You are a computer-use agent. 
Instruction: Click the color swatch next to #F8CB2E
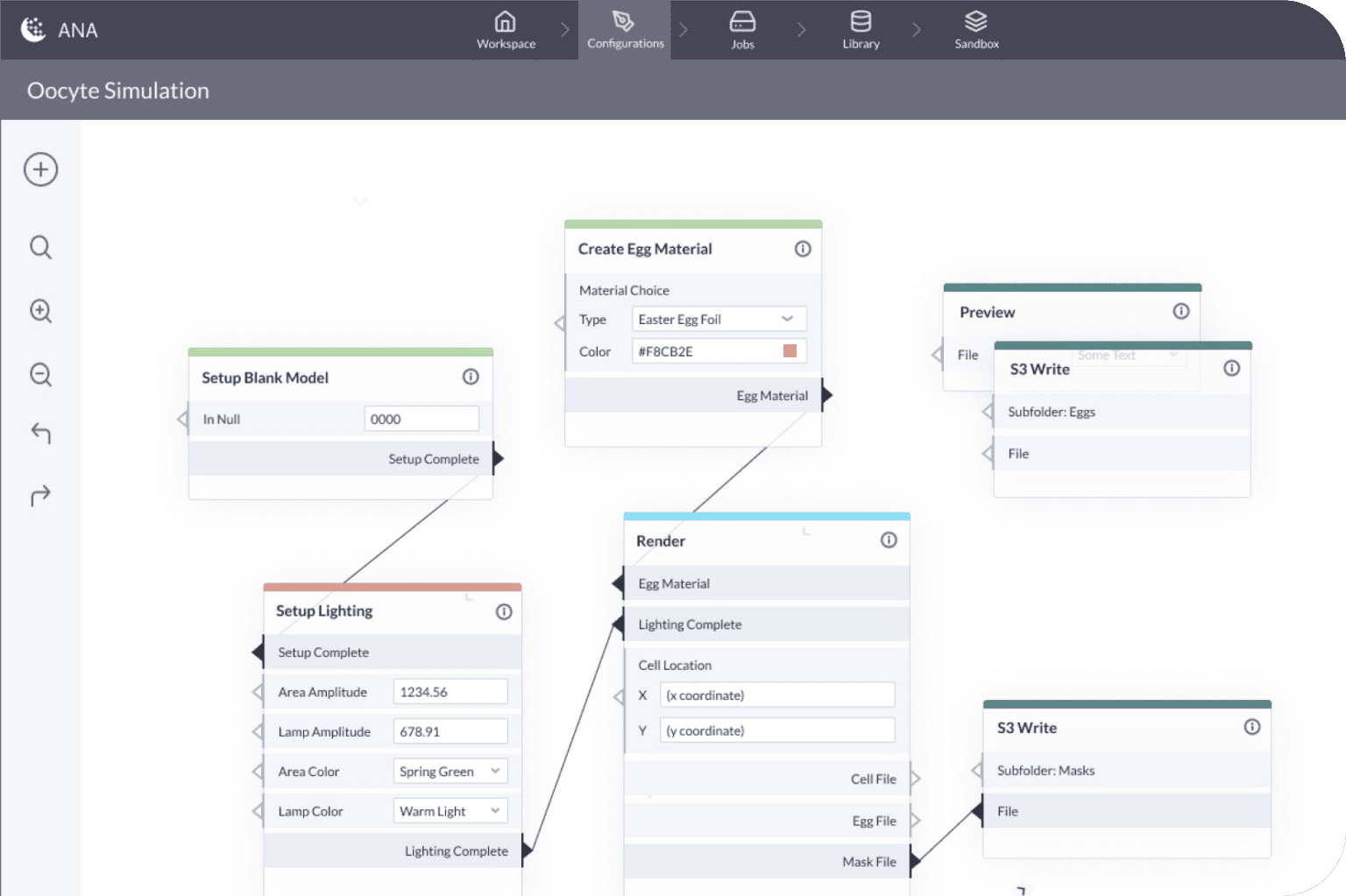click(790, 351)
